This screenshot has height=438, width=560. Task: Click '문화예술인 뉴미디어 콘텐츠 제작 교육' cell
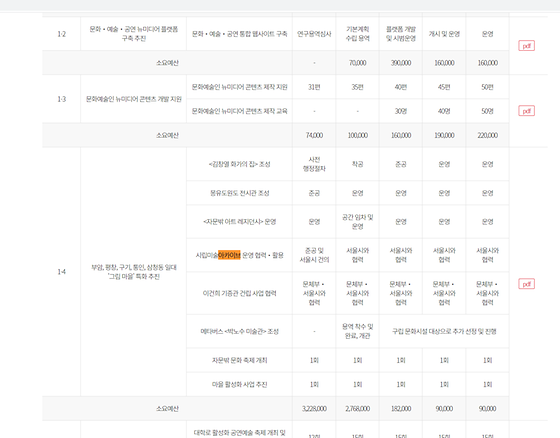point(239,111)
